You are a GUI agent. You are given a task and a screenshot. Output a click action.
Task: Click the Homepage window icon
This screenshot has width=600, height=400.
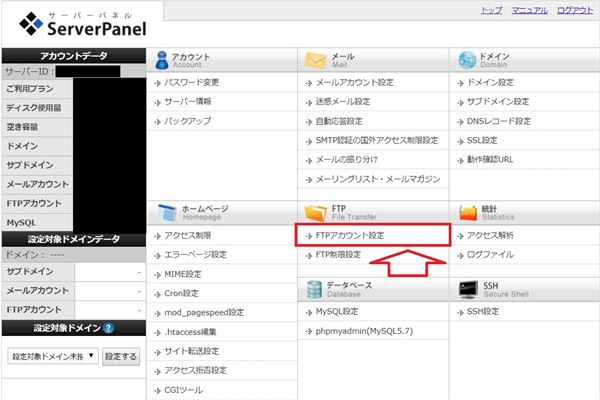tap(167, 212)
